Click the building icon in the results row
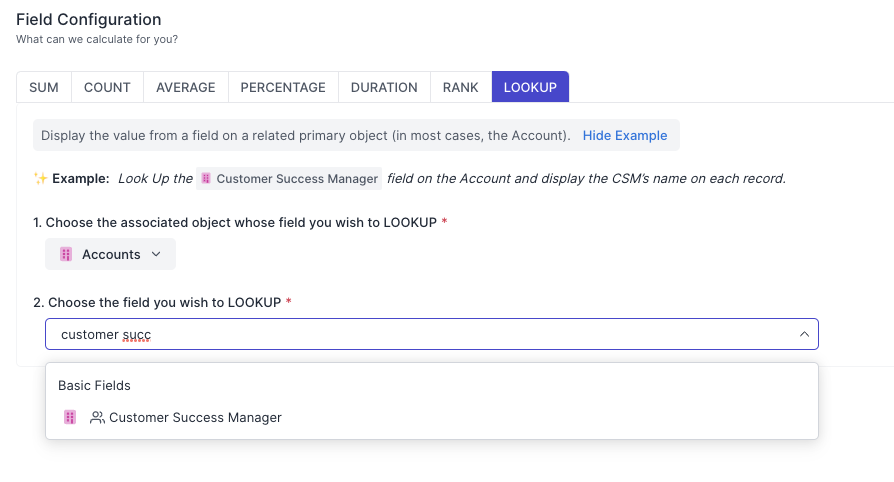 point(70,417)
